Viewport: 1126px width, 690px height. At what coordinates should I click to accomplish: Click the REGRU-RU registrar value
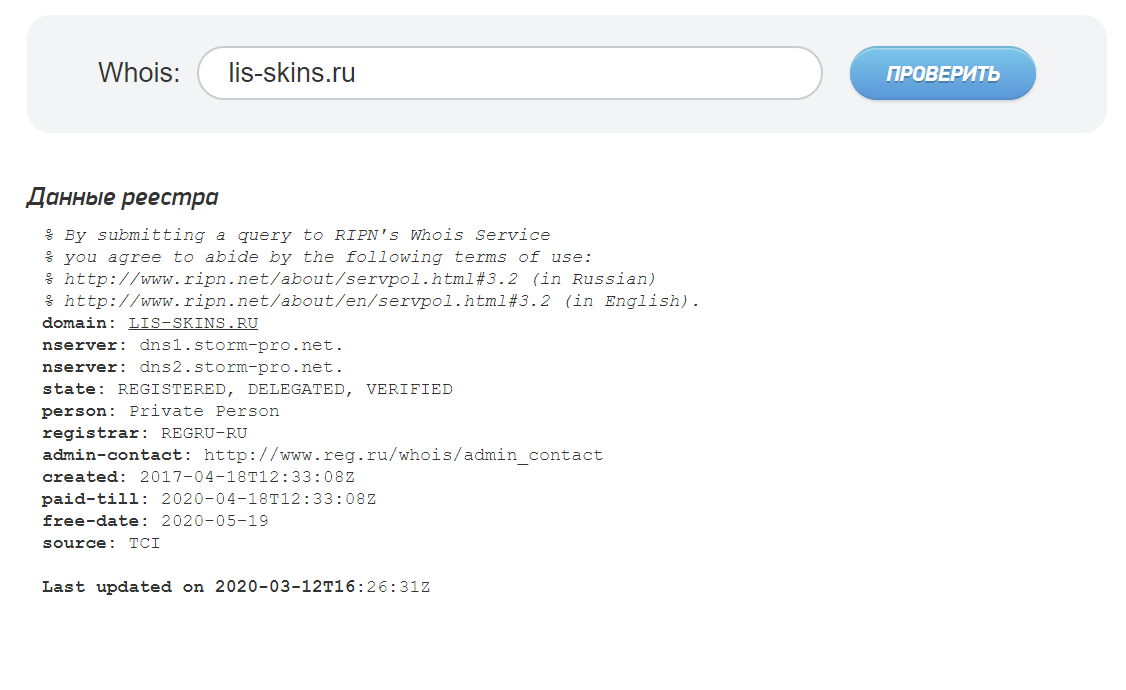tap(204, 433)
